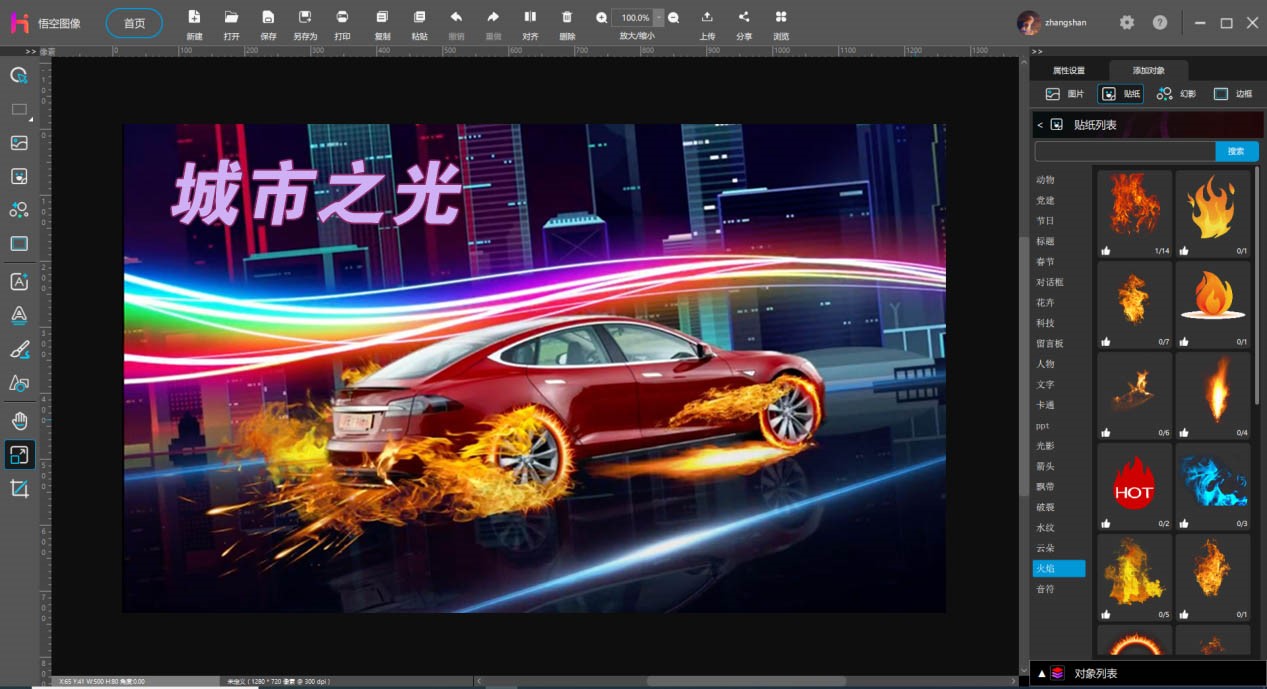
Task: Select the brush paint tool
Action: coord(19,349)
